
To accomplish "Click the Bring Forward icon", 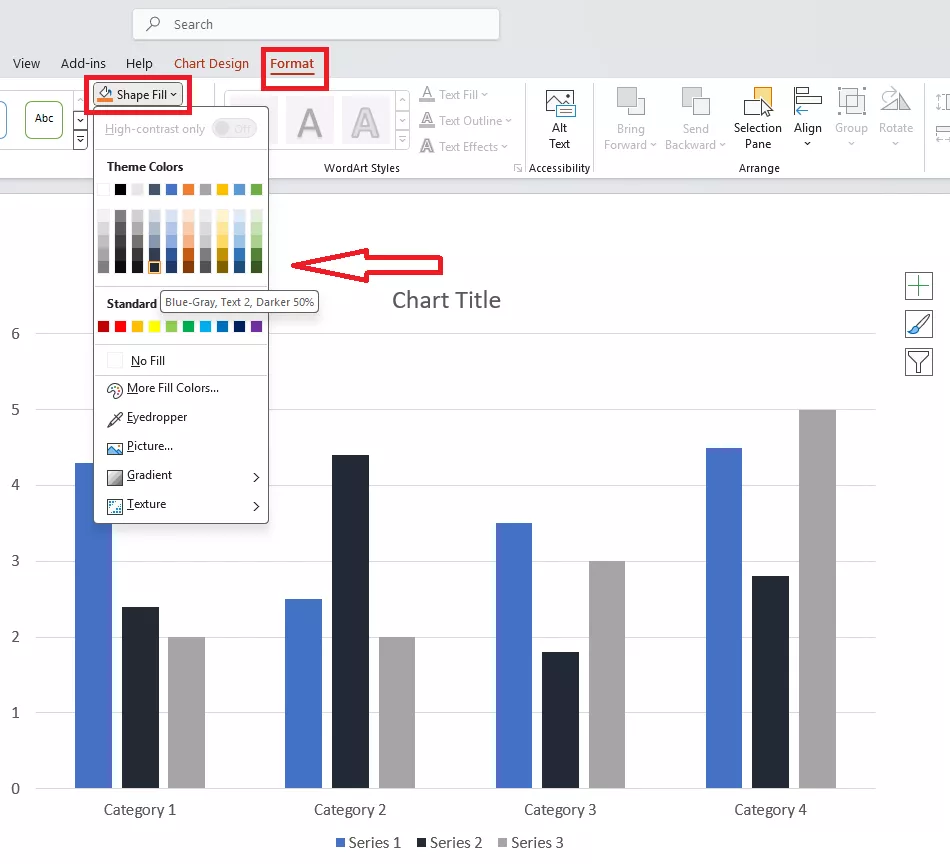I will point(630,101).
